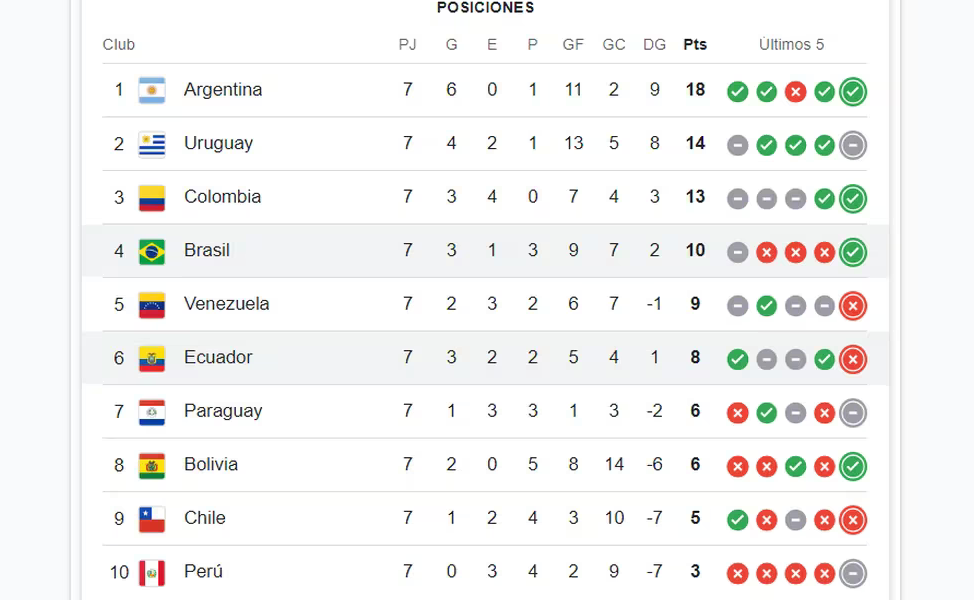Click Uruguay's ringed draw icon at row end
The width and height of the screenshot is (974, 600).
point(853,145)
